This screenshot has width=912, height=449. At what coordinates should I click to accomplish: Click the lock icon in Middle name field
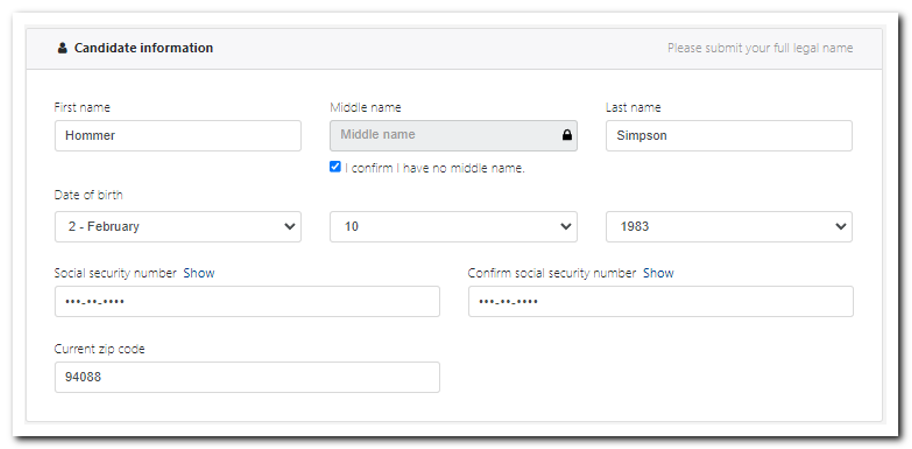coord(567,135)
